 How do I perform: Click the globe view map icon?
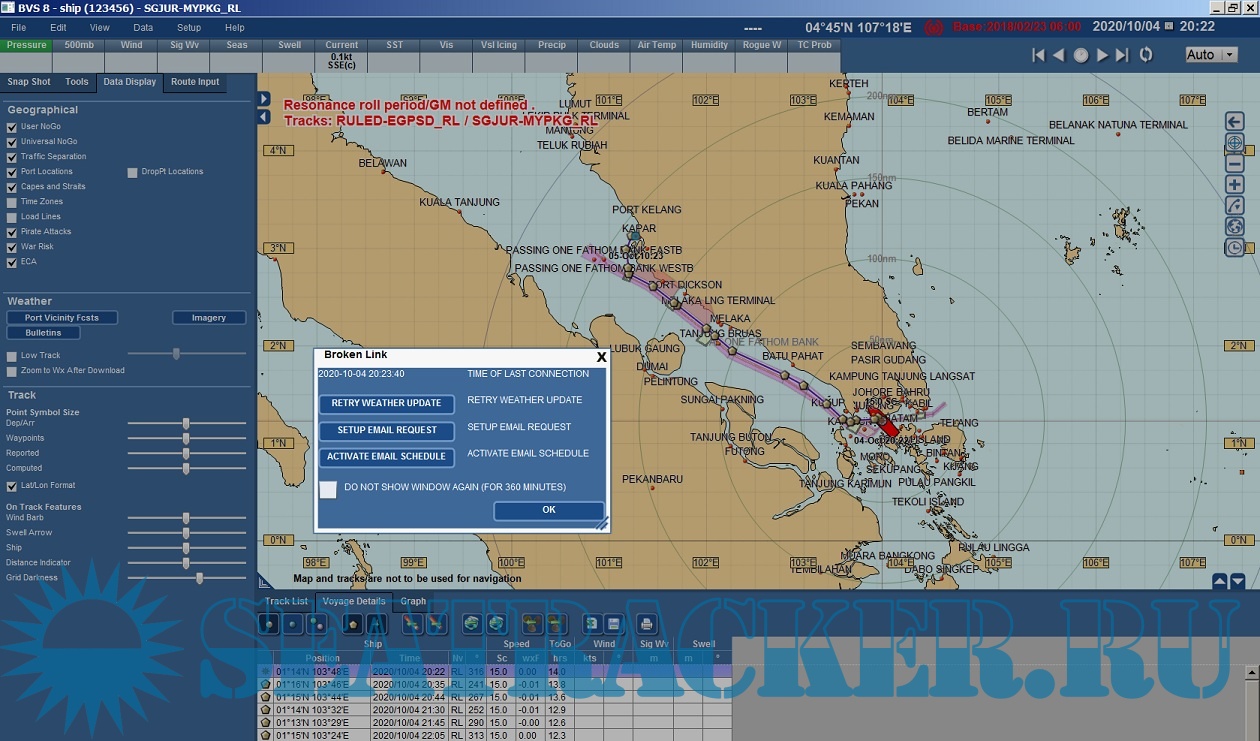[1235, 226]
